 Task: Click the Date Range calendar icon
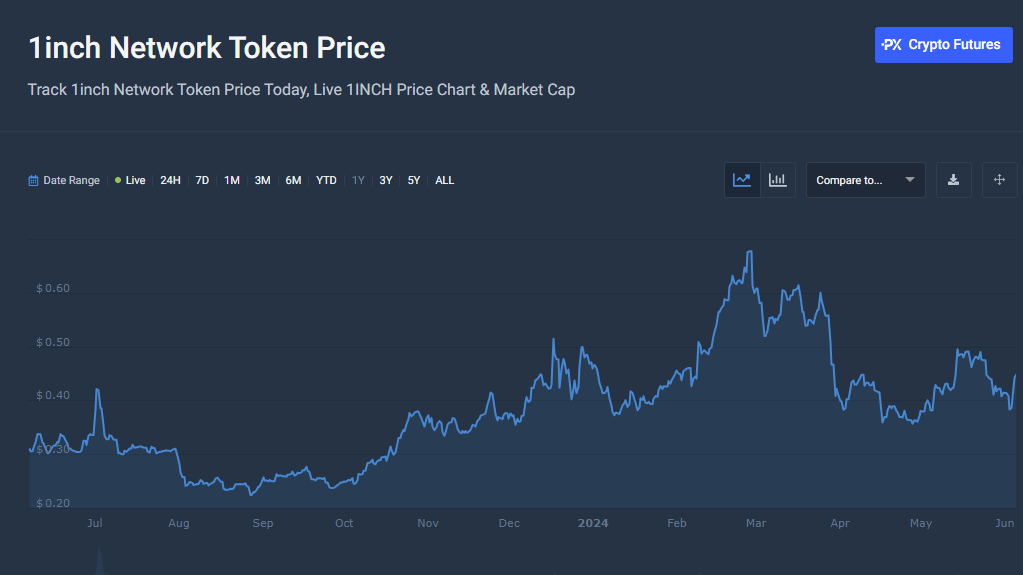(34, 181)
